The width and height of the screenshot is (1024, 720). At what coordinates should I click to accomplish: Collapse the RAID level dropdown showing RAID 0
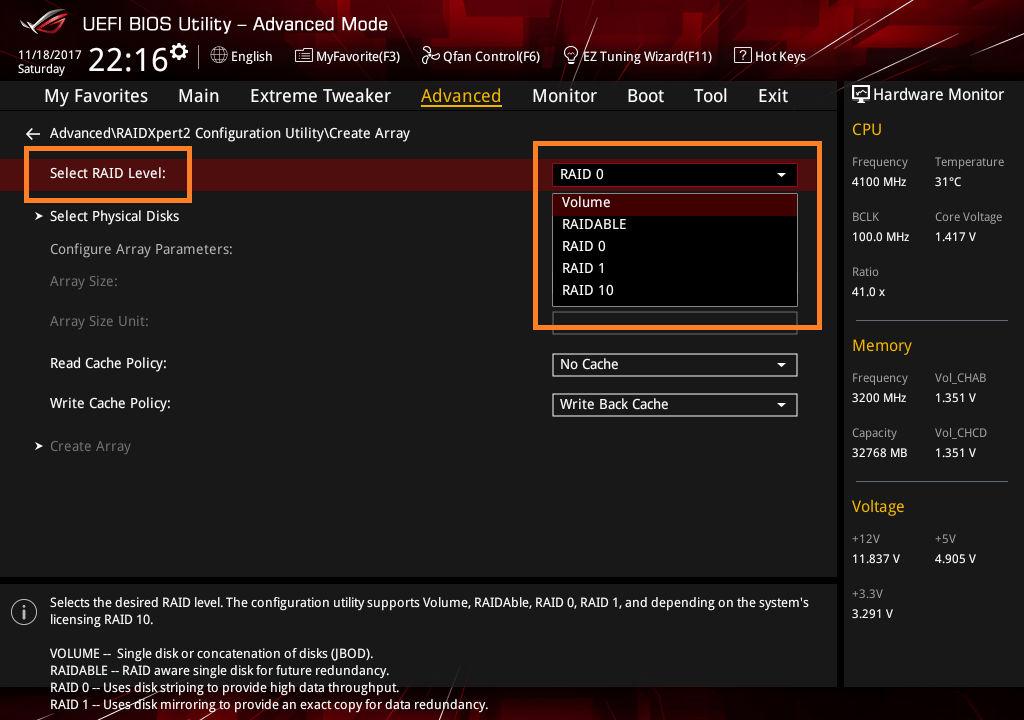tap(675, 174)
